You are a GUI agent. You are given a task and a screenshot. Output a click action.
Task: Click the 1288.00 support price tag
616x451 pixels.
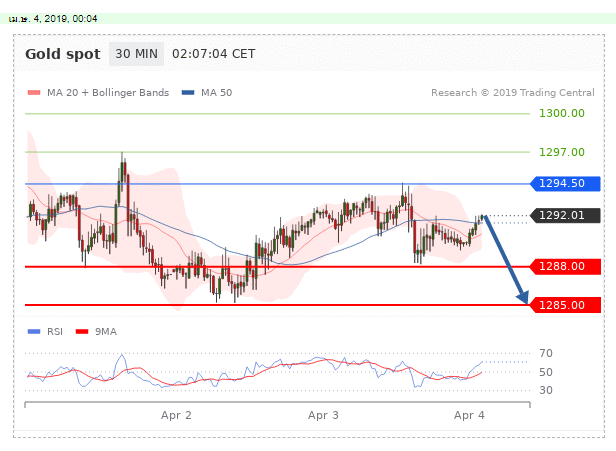565,266
